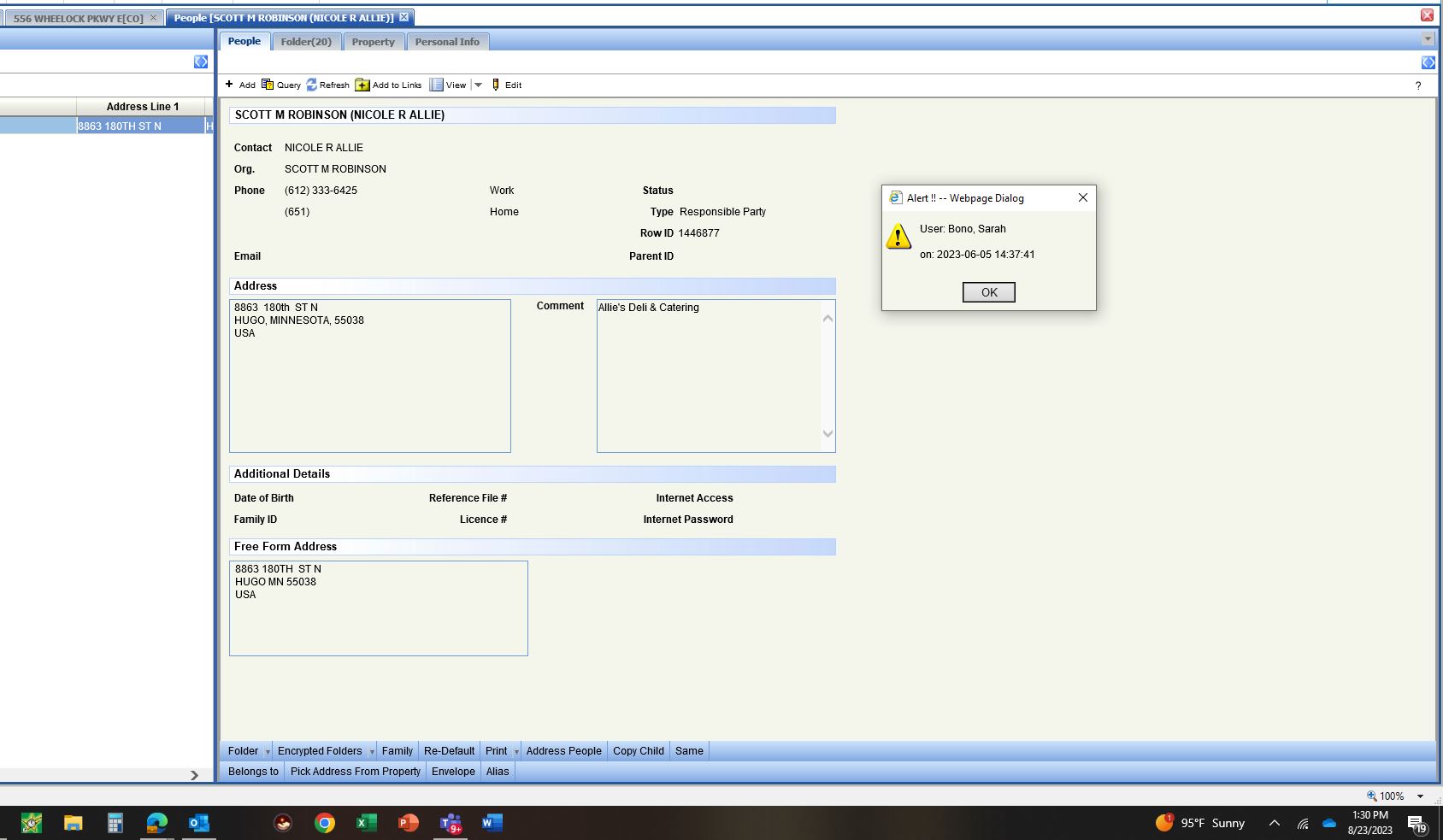Click the Edit pencil icon
Image resolution: width=1443 pixels, height=840 pixels.
tap(496, 85)
